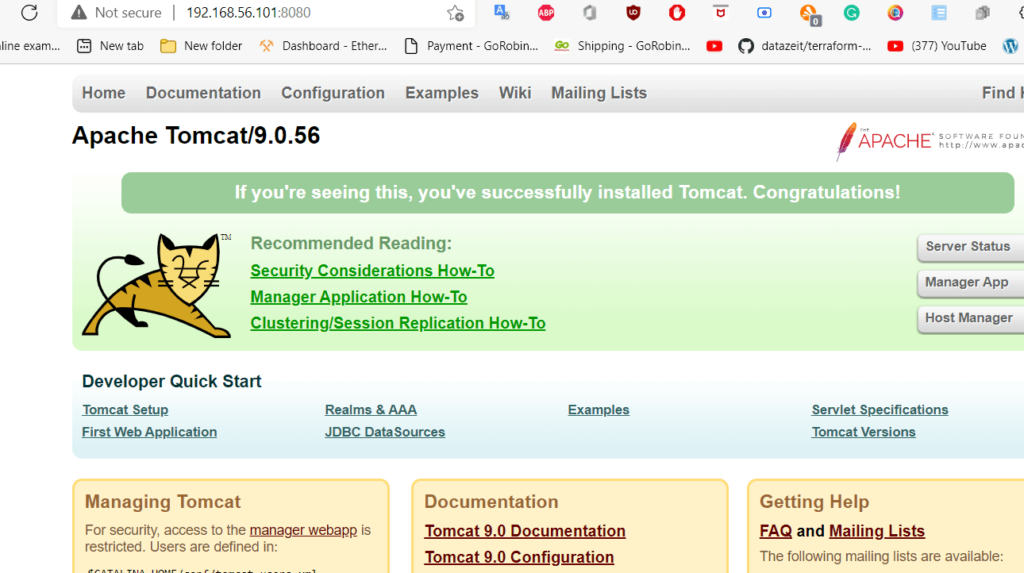Reload the page with the refresh icon

29,12
